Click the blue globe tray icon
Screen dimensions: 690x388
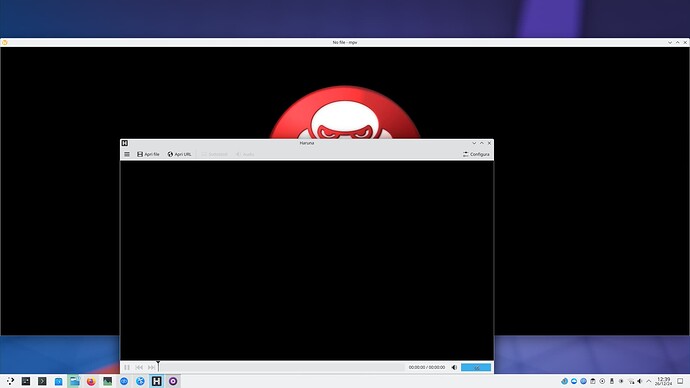(x=583, y=381)
